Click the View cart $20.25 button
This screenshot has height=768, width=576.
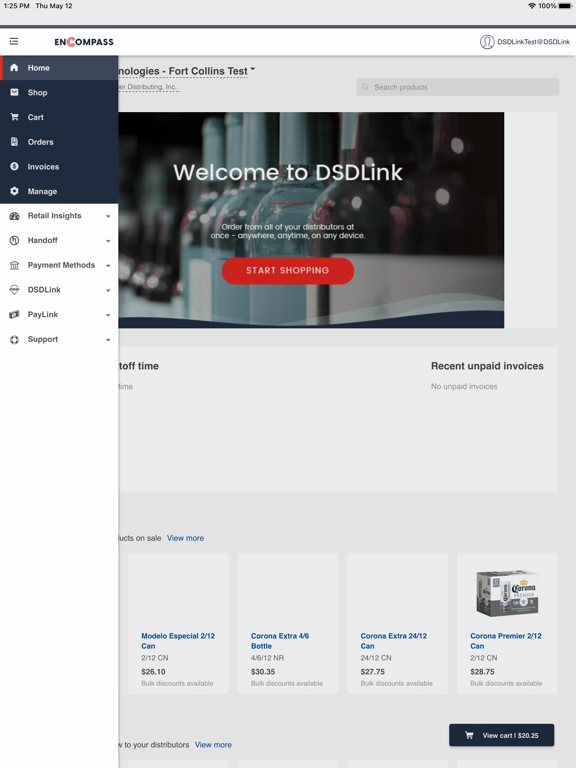click(502, 735)
